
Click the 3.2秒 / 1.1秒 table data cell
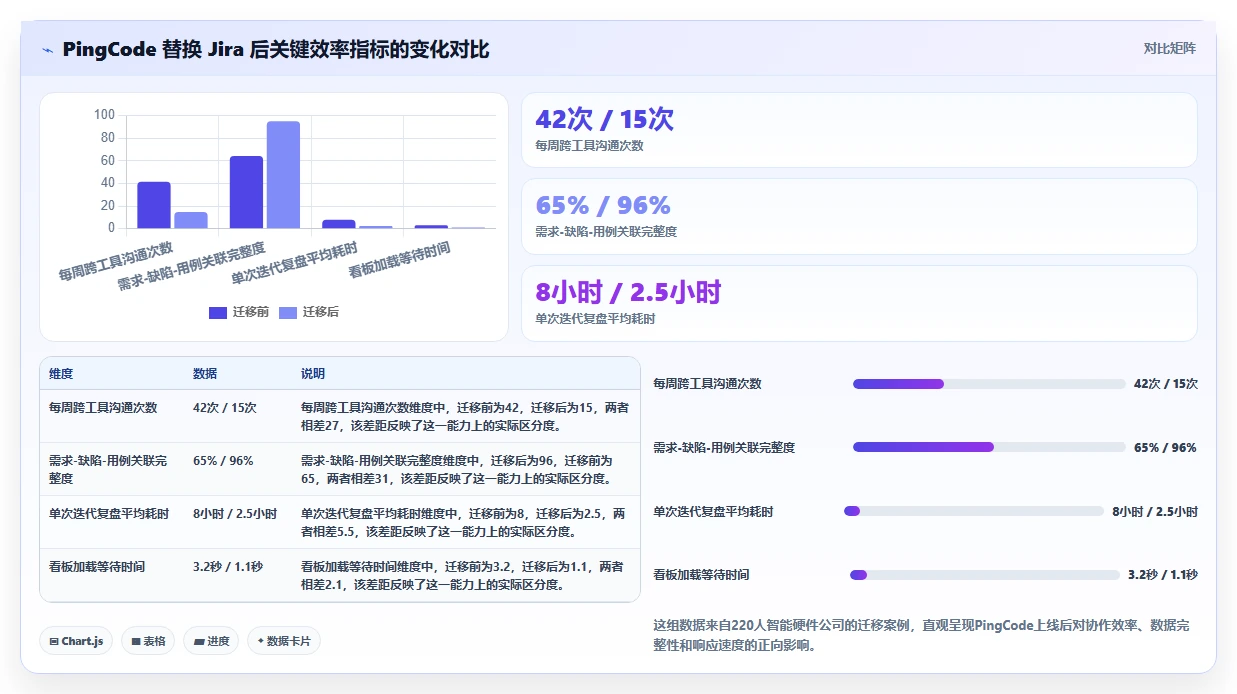pos(228,567)
